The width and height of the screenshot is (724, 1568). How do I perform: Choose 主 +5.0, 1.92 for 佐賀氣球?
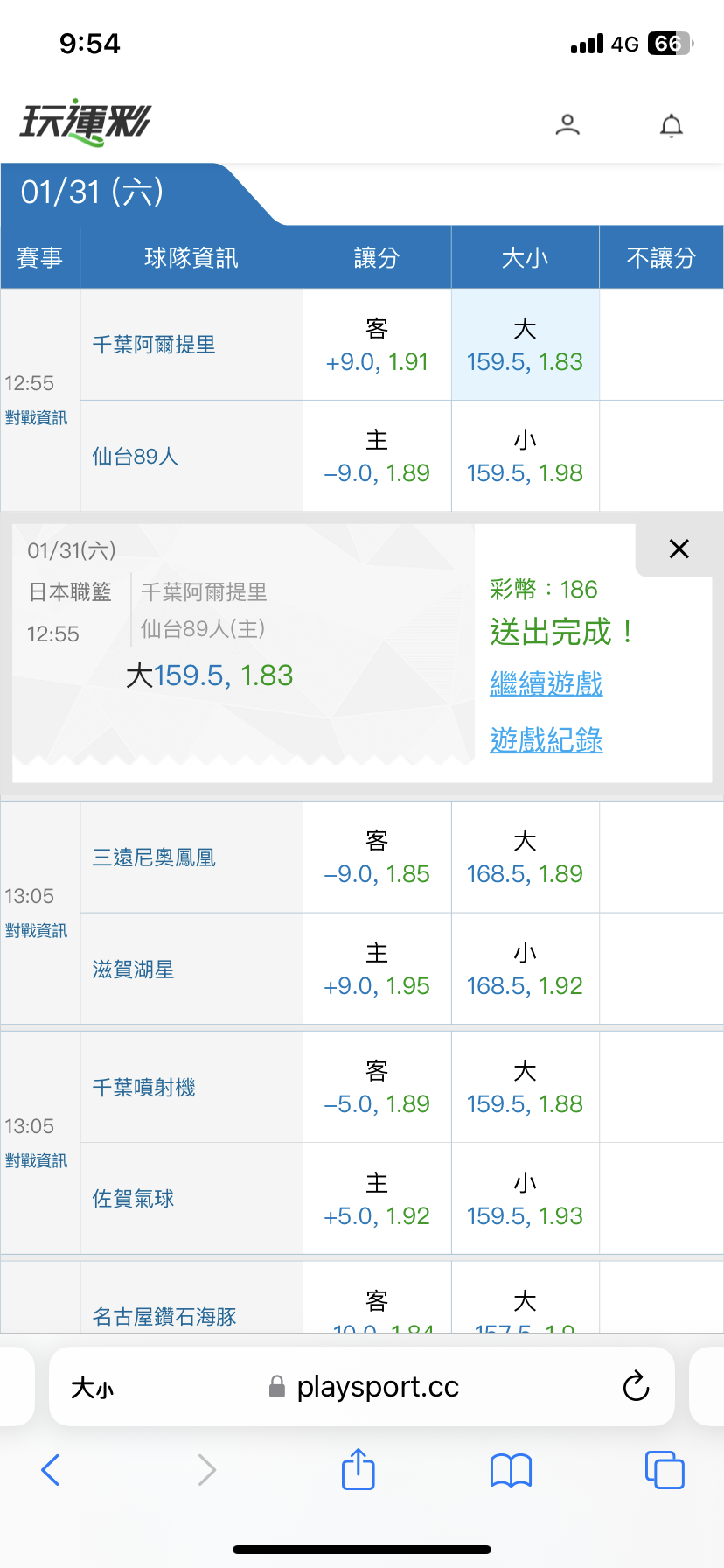[x=377, y=1200]
